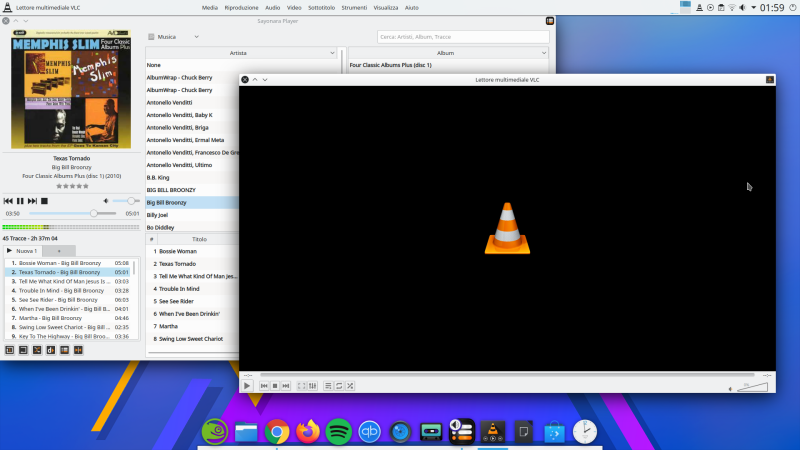Launch Google Chrome from dock
This screenshot has width=800, height=450.
(277, 432)
